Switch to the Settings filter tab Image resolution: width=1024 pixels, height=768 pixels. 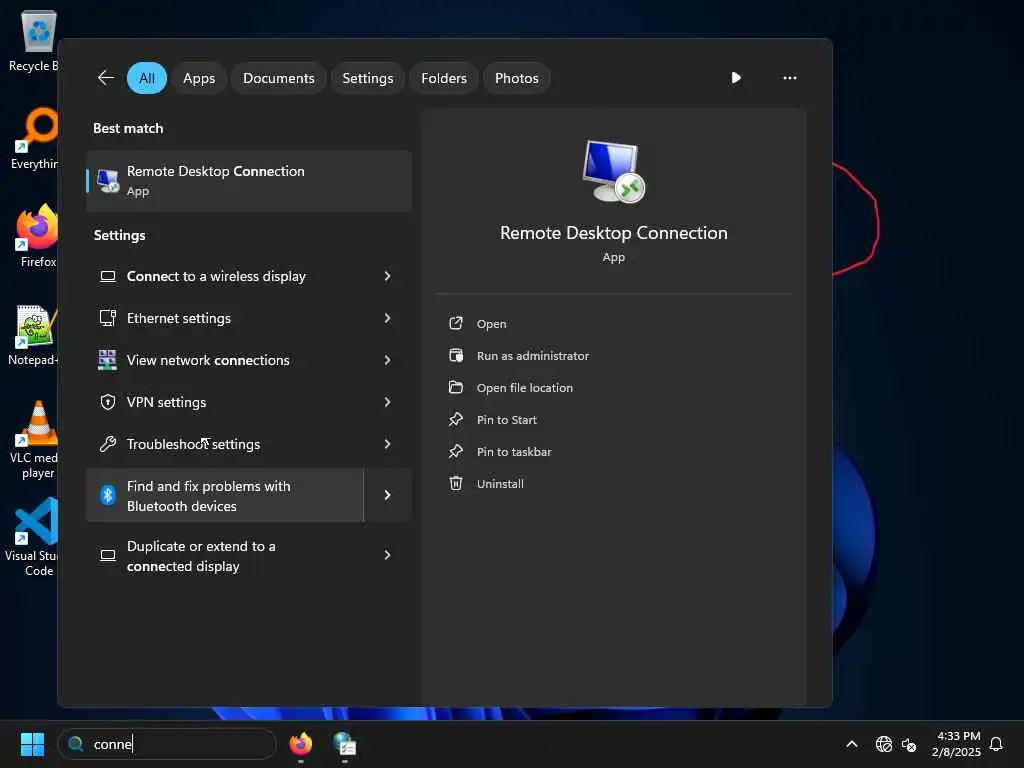[368, 78]
